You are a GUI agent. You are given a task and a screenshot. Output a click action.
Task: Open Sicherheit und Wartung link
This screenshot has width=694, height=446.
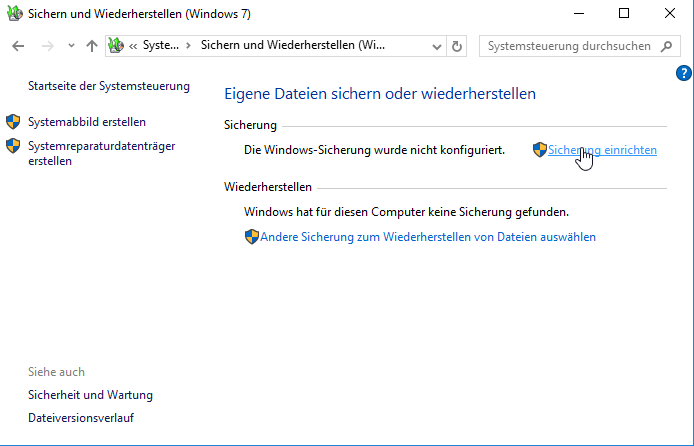(90, 395)
